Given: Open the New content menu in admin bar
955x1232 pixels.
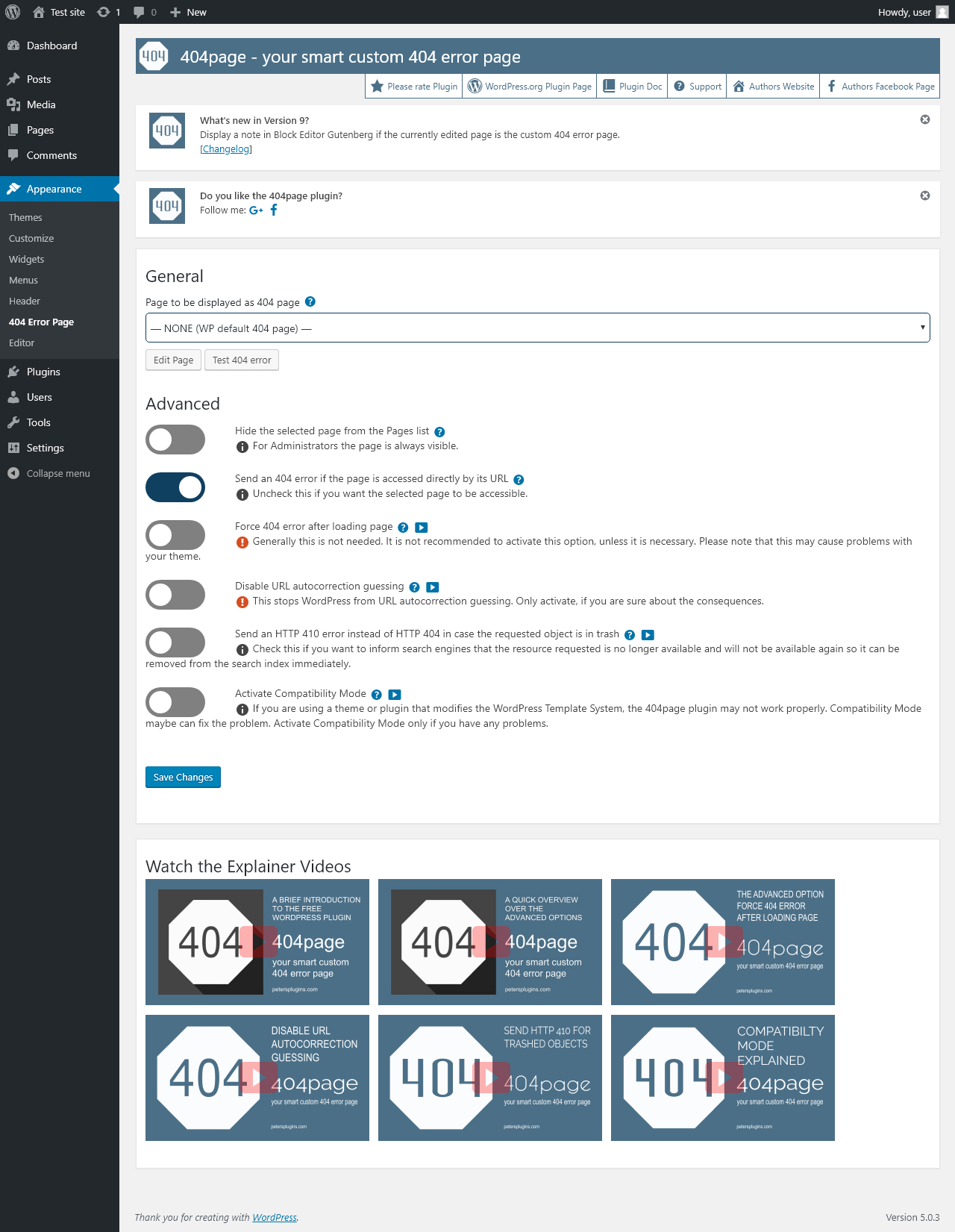Looking at the screenshot, I should click(x=188, y=12).
